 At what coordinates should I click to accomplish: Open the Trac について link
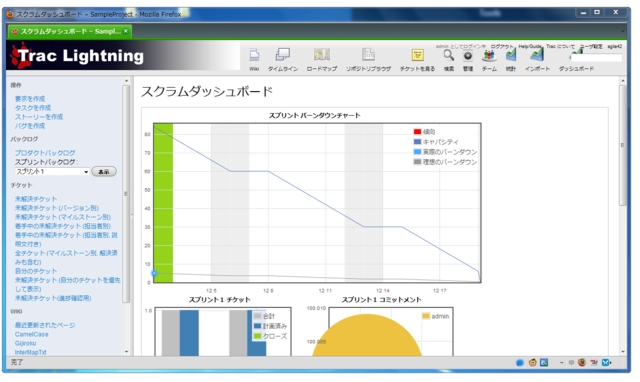[x=560, y=47]
